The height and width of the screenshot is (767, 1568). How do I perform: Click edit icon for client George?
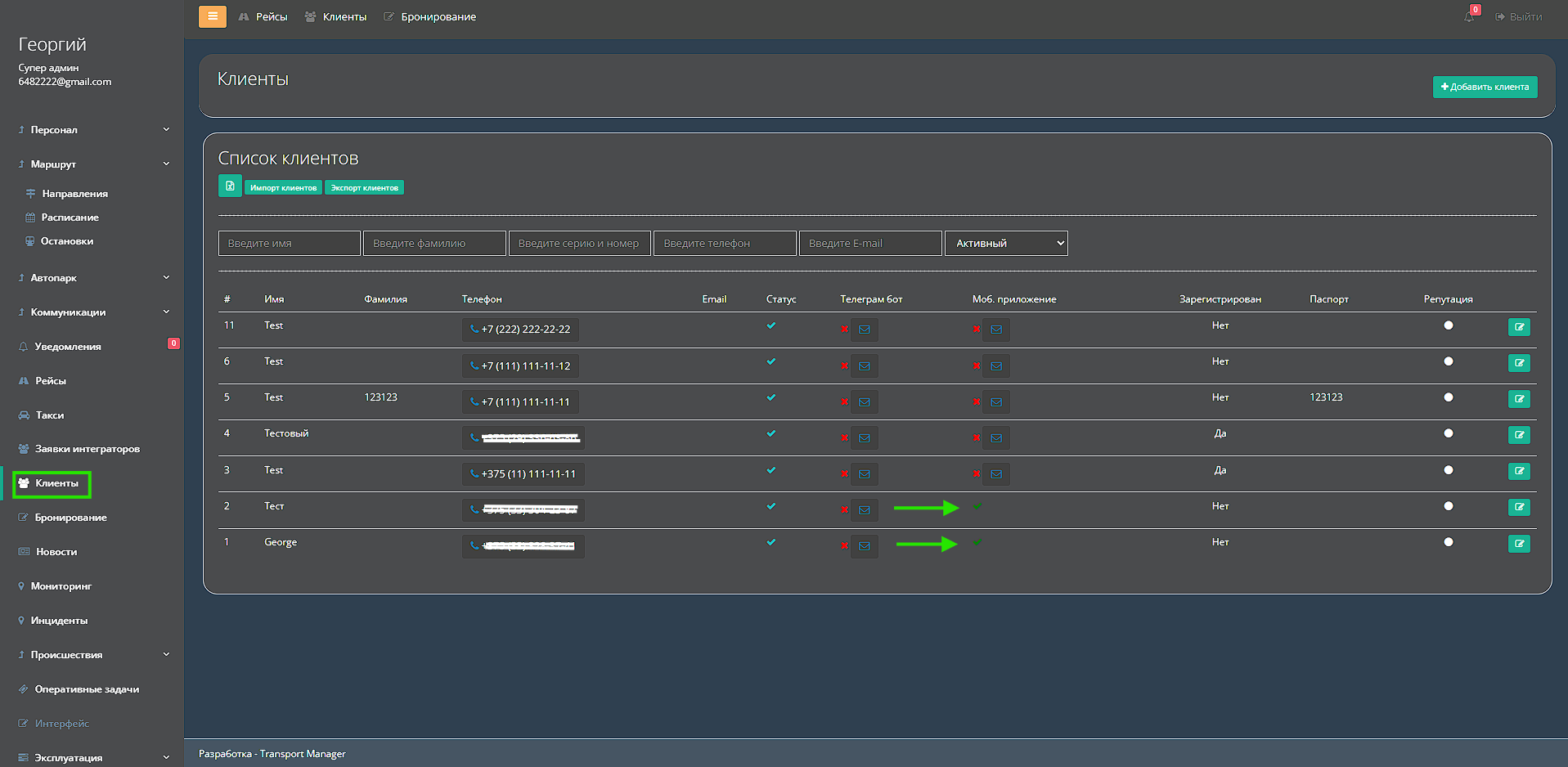pyautogui.click(x=1518, y=544)
